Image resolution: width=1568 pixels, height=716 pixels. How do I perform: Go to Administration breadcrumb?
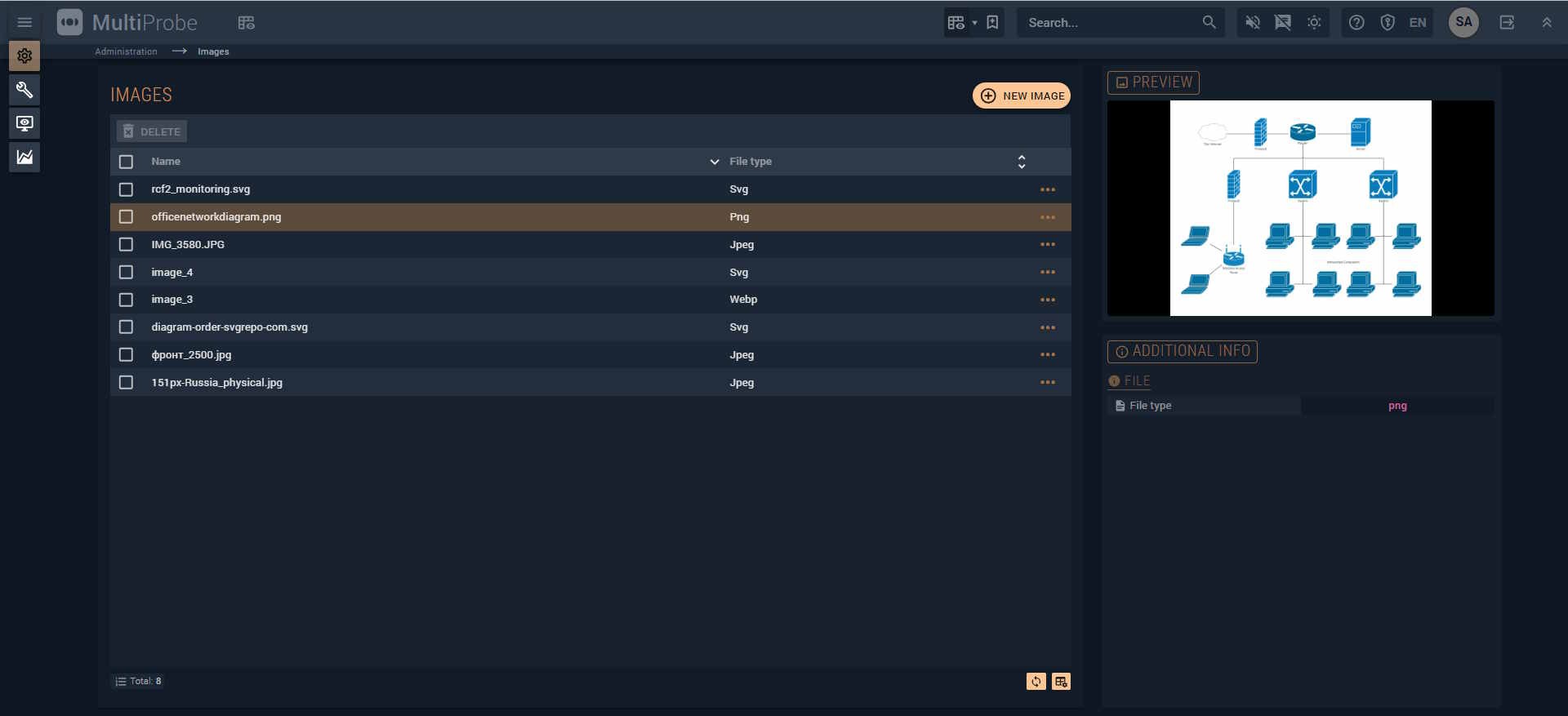click(126, 51)
